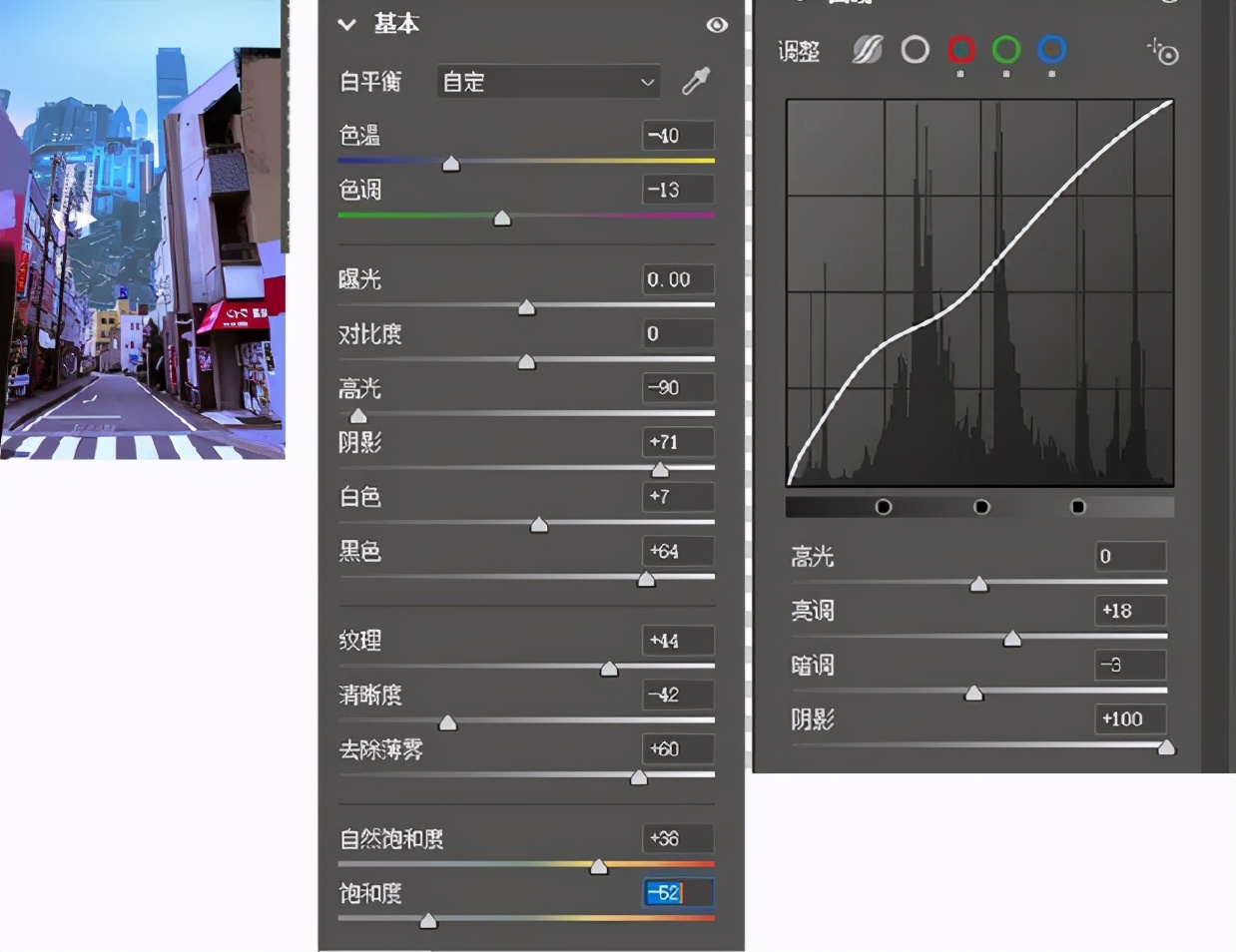The height and width of the screenshot is (952, 1236).
Task: Click the 饱和度 value field
Action: coord(678,892)
